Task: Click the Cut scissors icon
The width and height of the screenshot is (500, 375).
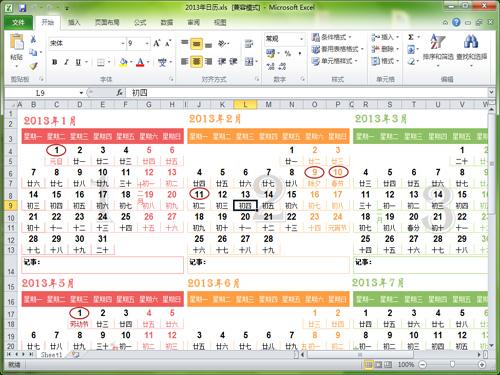Action: click(33, 39)
